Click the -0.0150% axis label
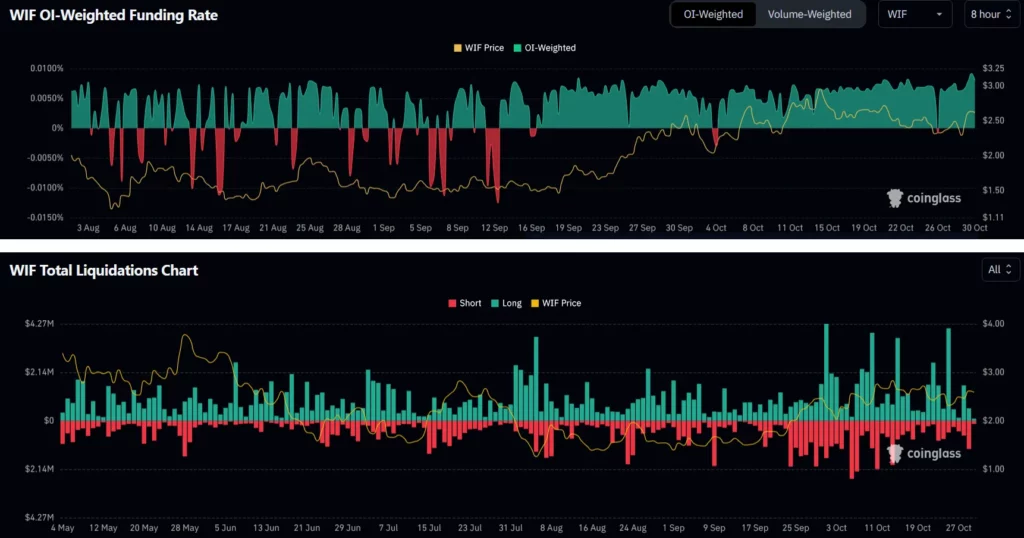The image size is (1024, 538). (x=46, y=217)
